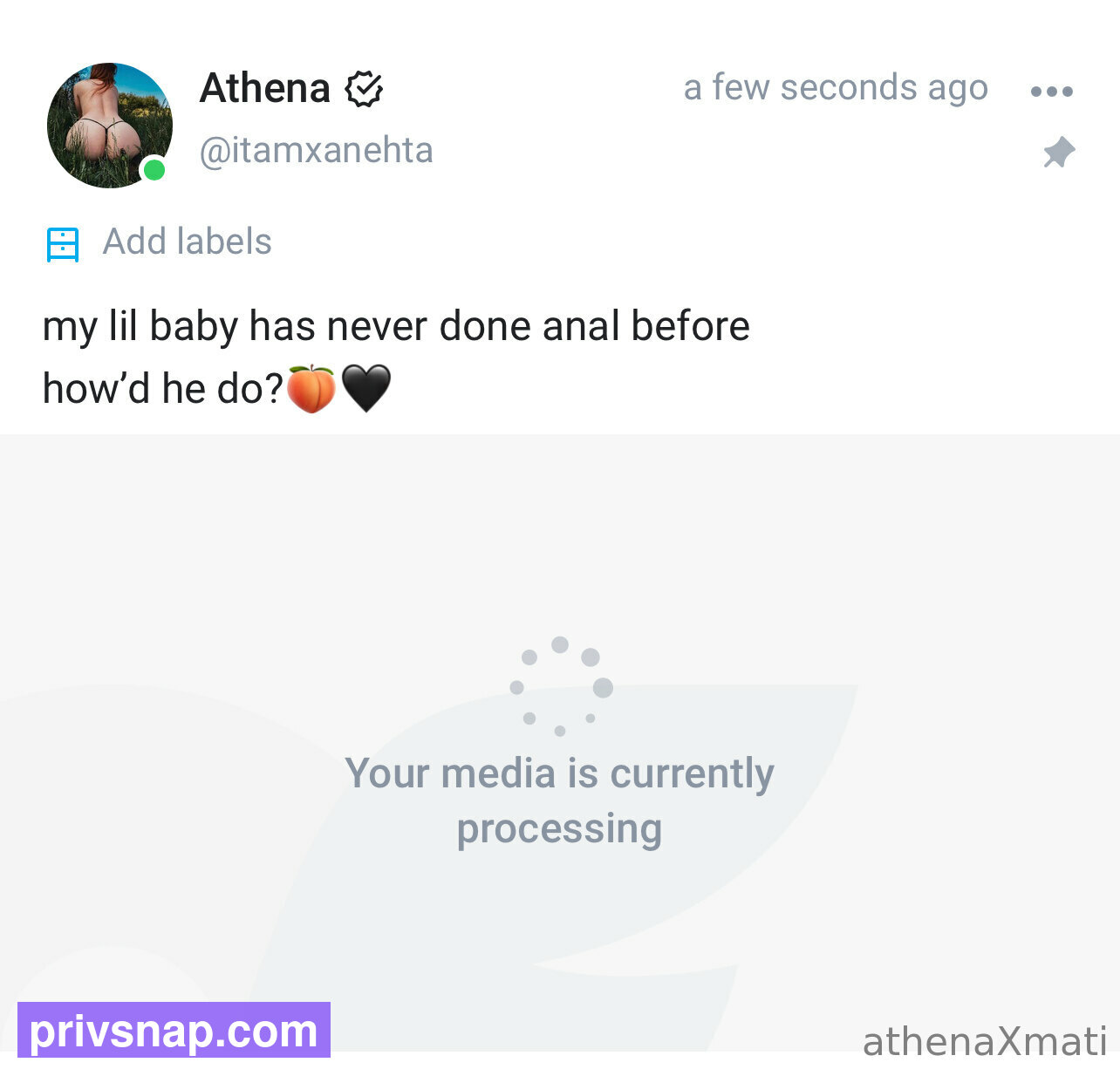Open the three-dot post options menu
This screenshot has width=1120, height=1076.
click(x=1051, y=91)
